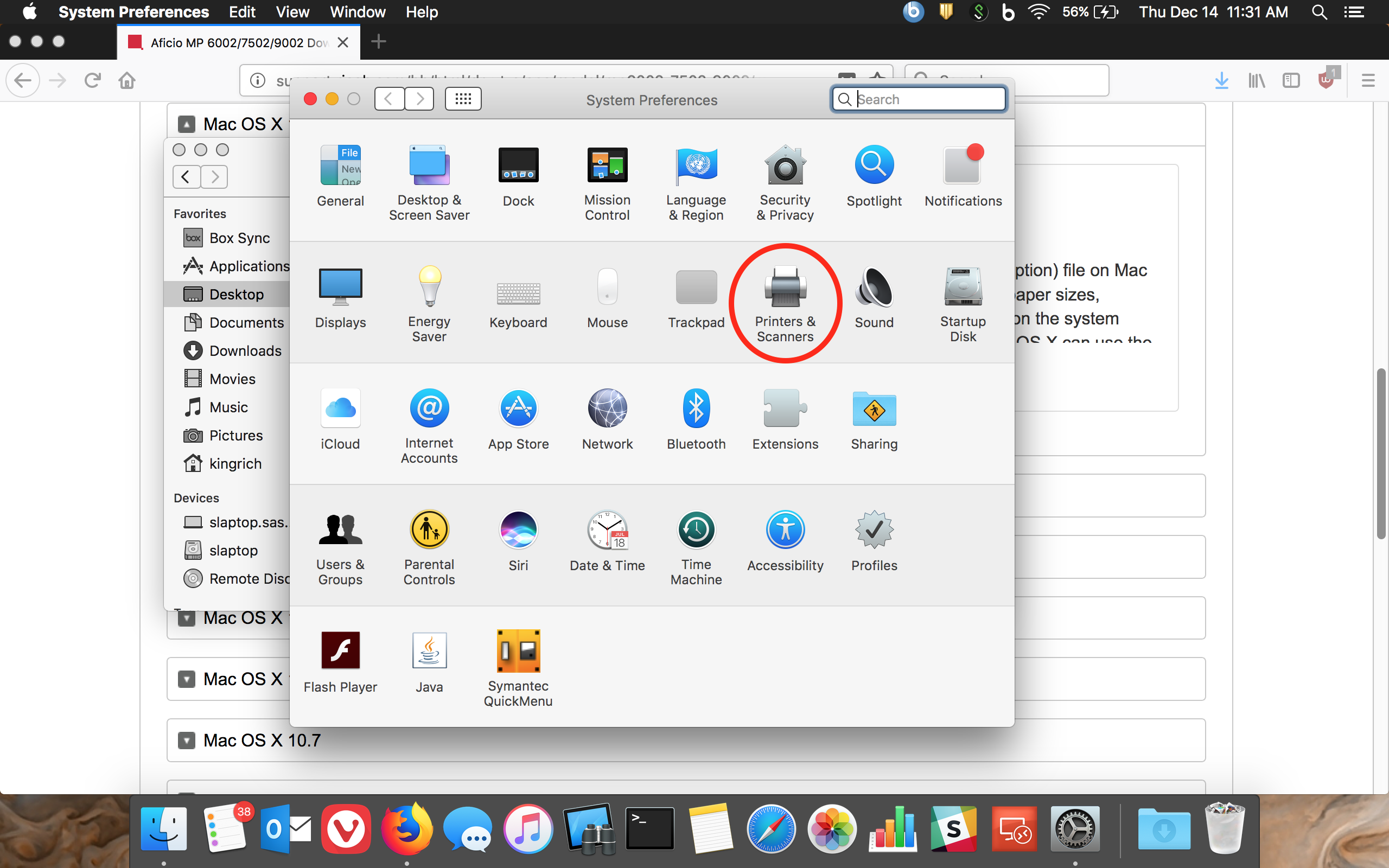Open Finder from the Dock
1389x868 pixels.
click(164, 829)
